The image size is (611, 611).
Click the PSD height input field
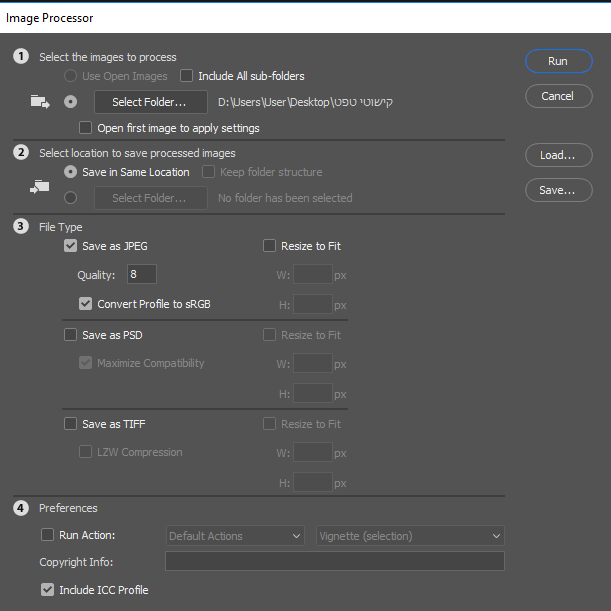(x=313, y=393)
